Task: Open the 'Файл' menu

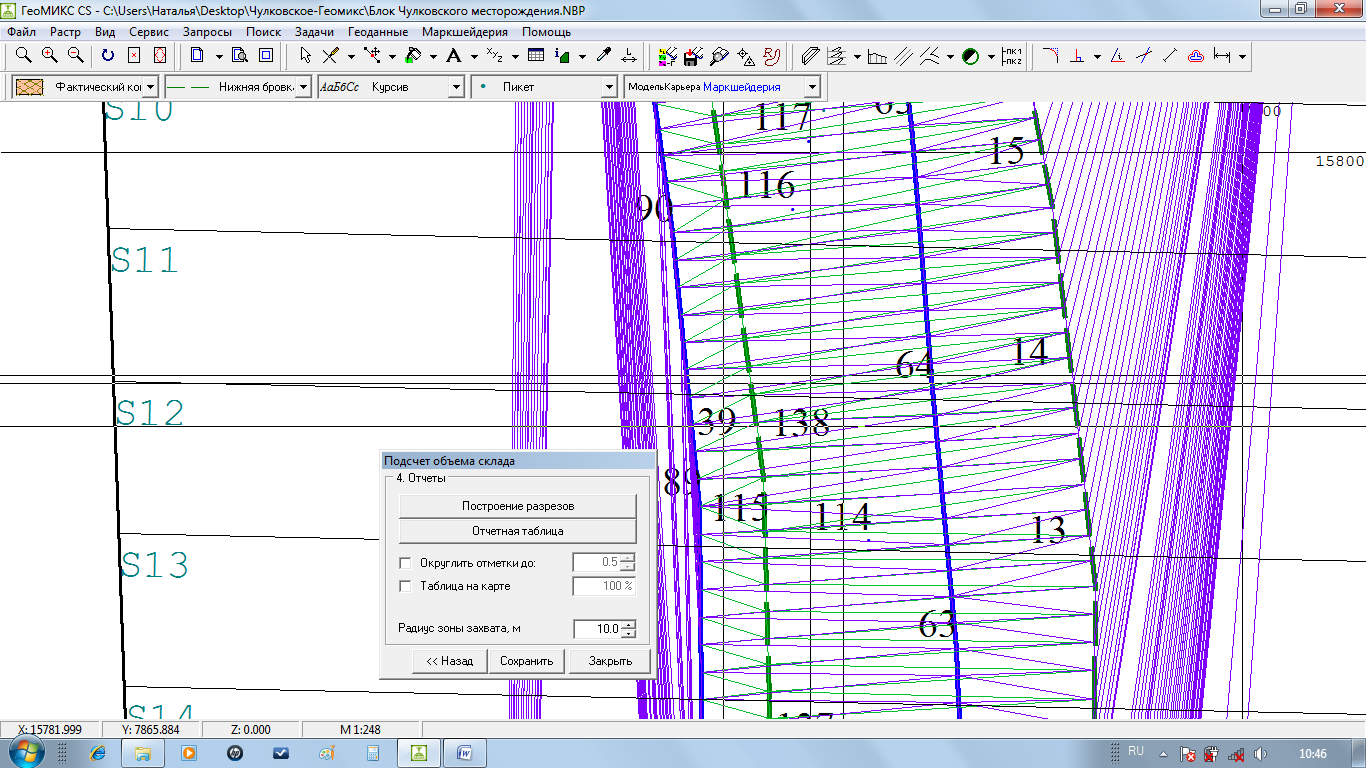Action: [21, 32]
